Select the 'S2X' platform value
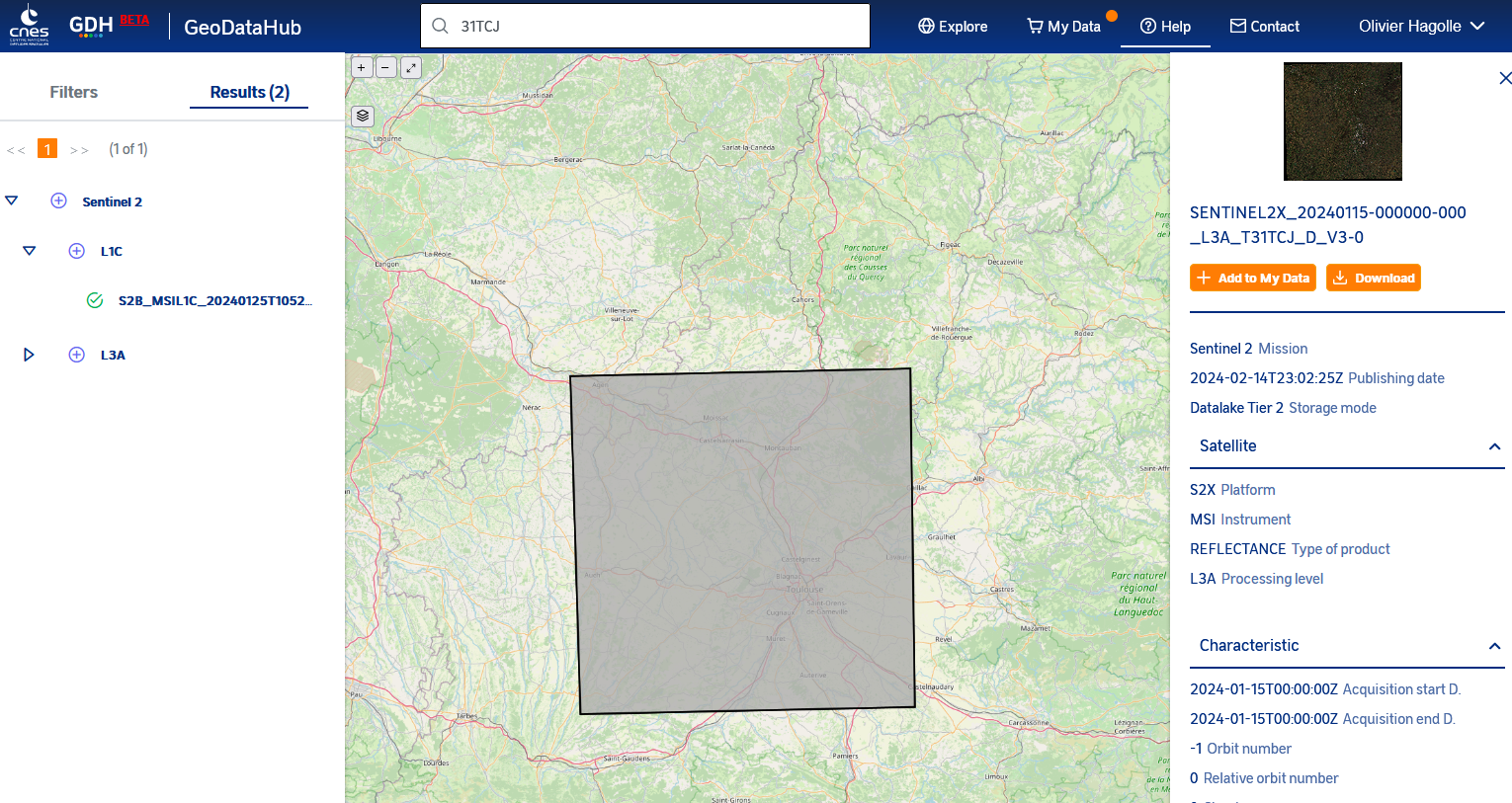This screenshot has width=1512, height=803. (1203, 490)
